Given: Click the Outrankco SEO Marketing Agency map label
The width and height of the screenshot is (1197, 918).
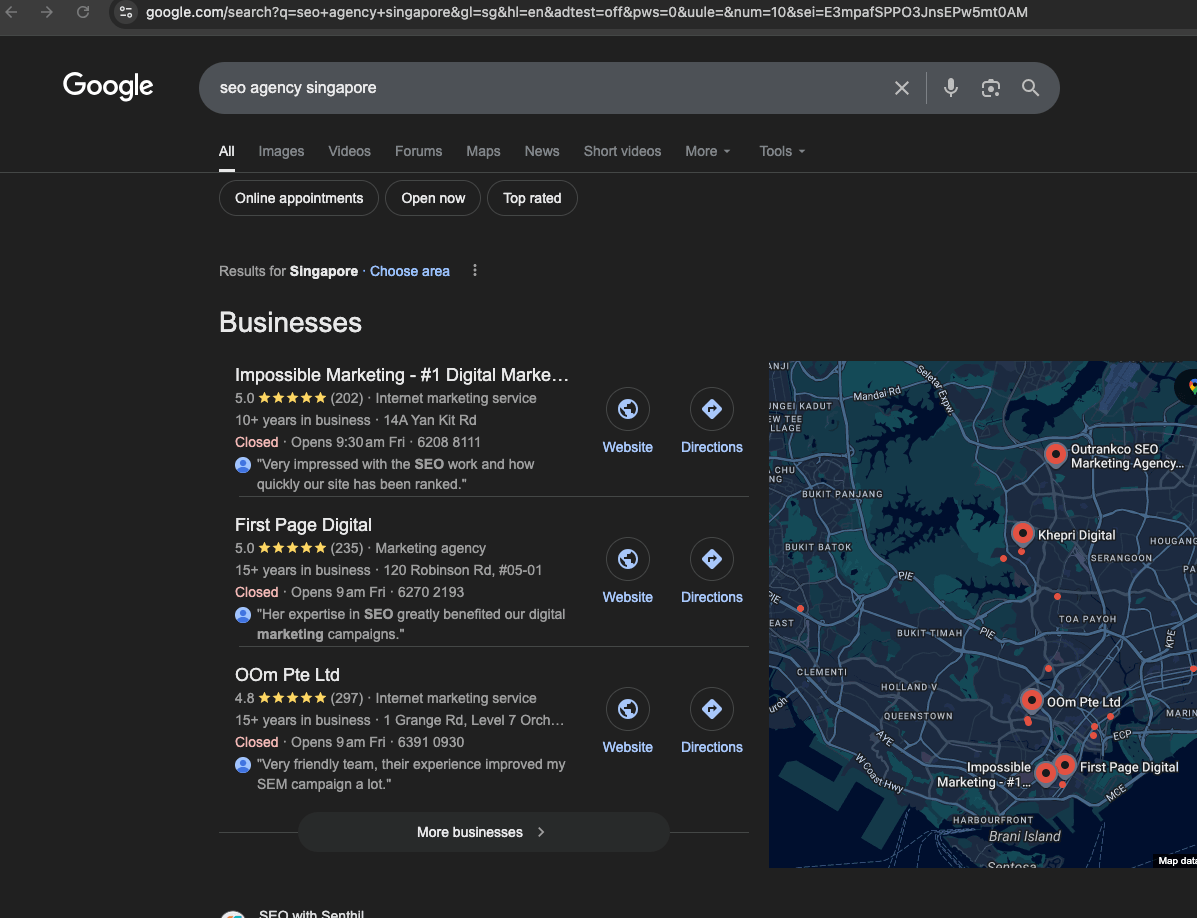Looking at the screenshot, I should [x=1128, y=456].
